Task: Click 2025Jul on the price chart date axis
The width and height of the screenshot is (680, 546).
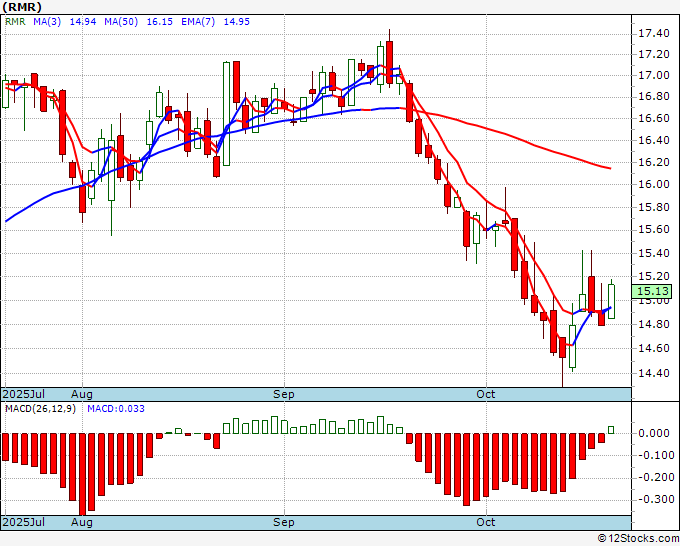Action: pos(24,394)
